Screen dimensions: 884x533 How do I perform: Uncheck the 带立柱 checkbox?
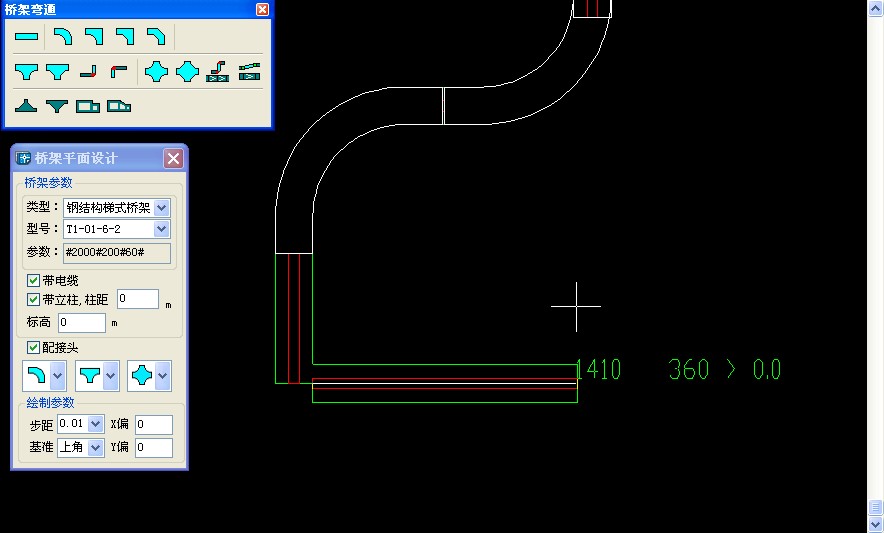[34, 299]
